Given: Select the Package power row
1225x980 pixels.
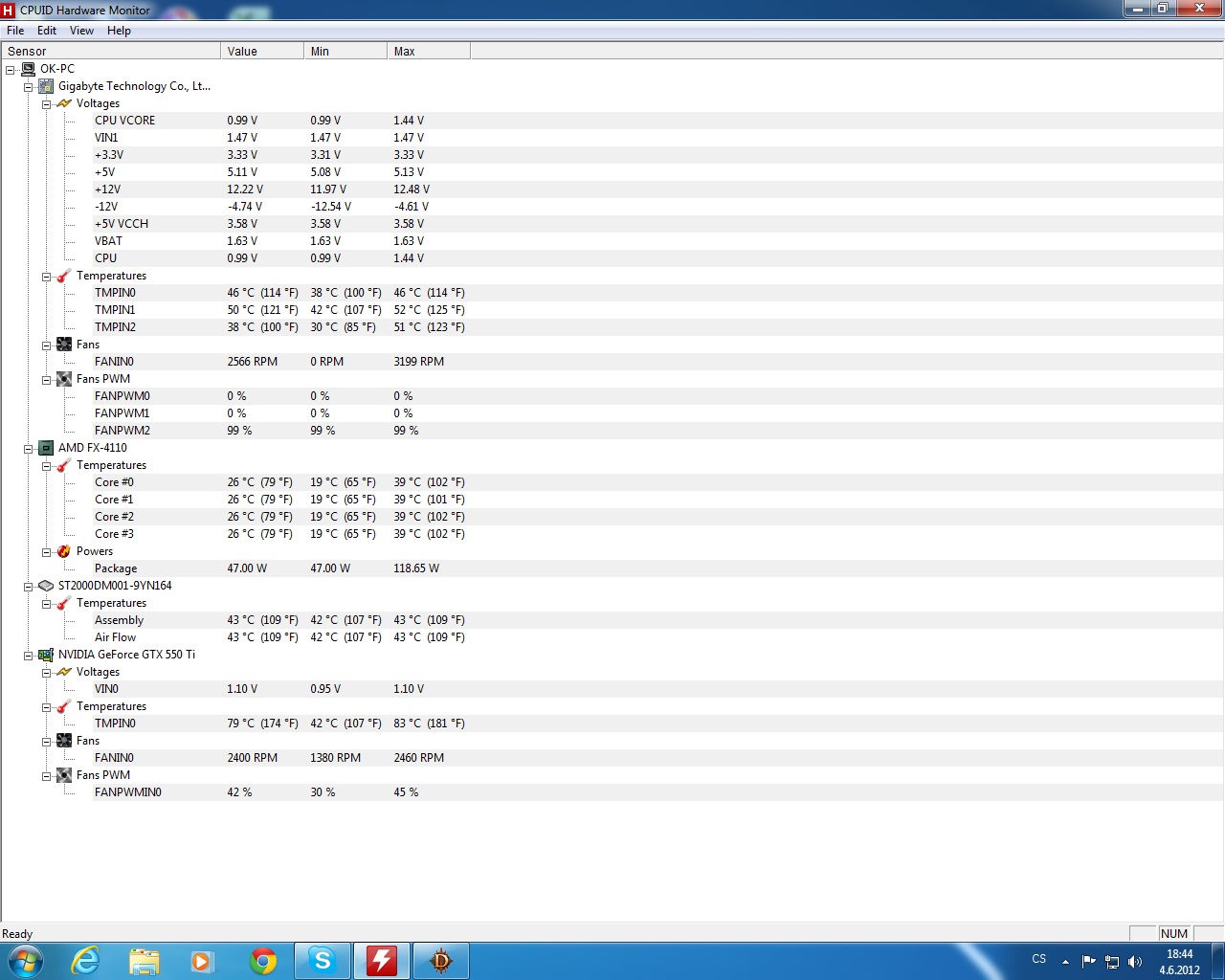Looking at the screenshot, I should click(x=612, y=568).
